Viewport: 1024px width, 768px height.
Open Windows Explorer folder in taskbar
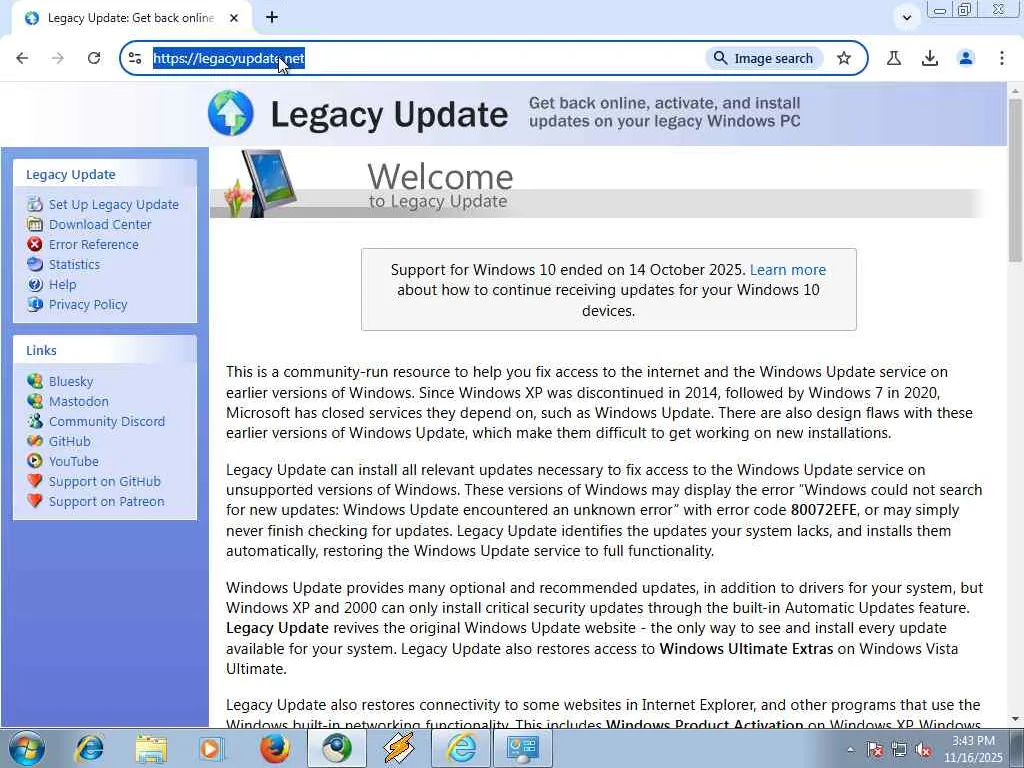click(x=151, y=748)
